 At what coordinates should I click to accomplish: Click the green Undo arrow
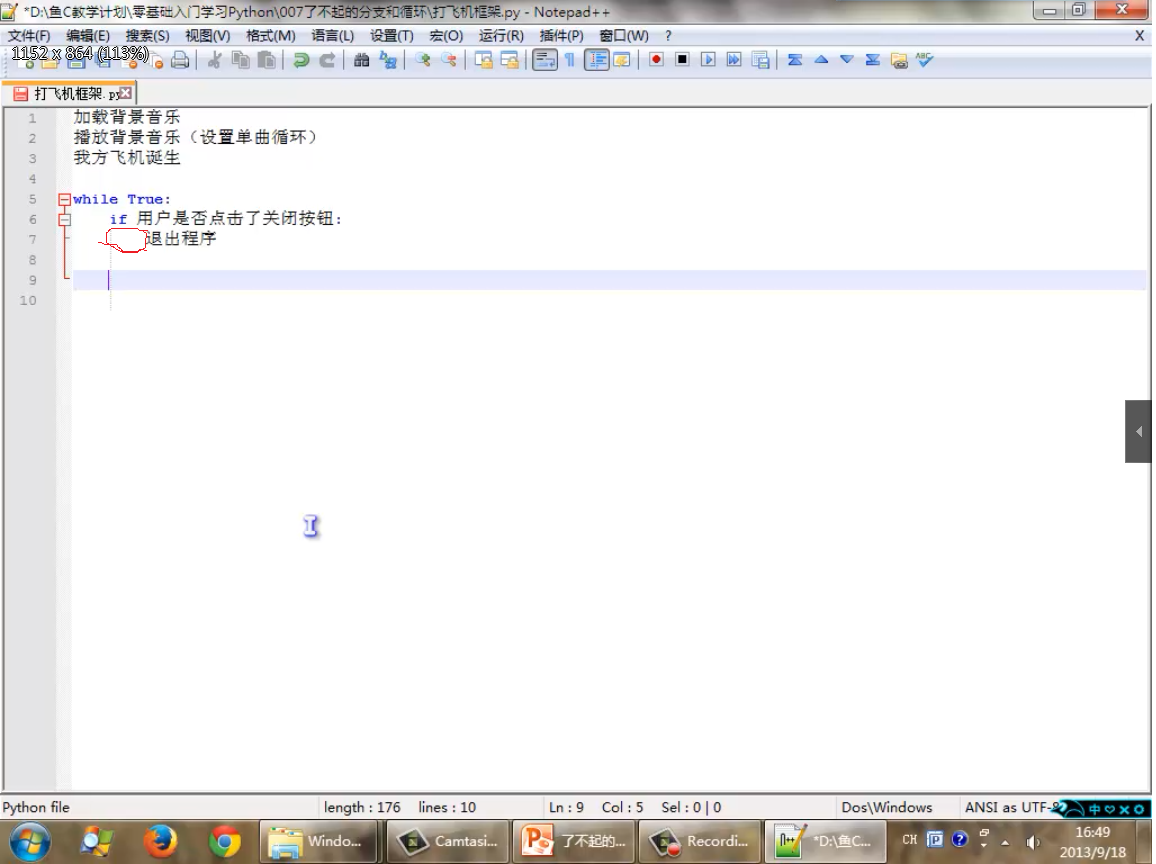pyautogui.click(x=300, y=60)
